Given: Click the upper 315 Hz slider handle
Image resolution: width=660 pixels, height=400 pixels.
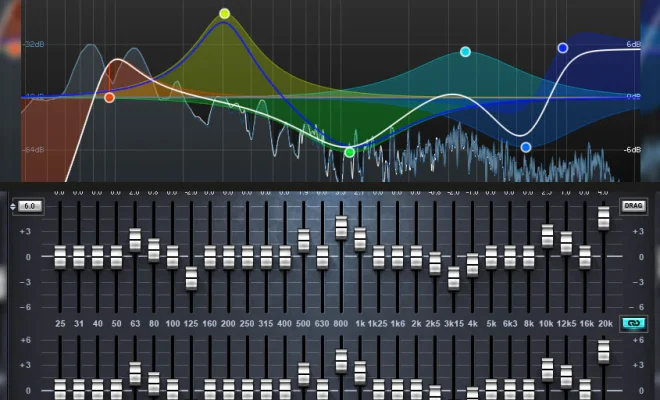Looking at the screenshot, I should pos(266,257).
